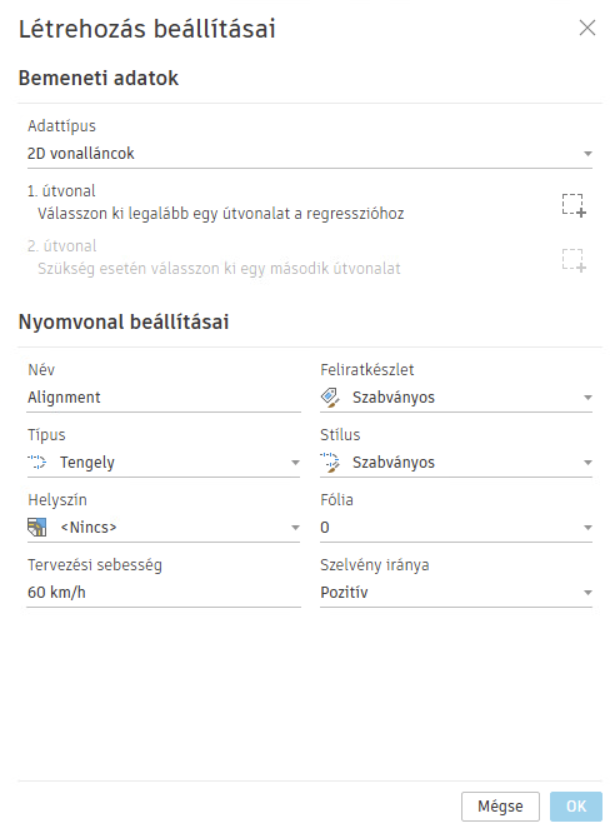Click the 1. útvonal regression path text
Screen dimensions: 615x838
[x=215, y=213]
